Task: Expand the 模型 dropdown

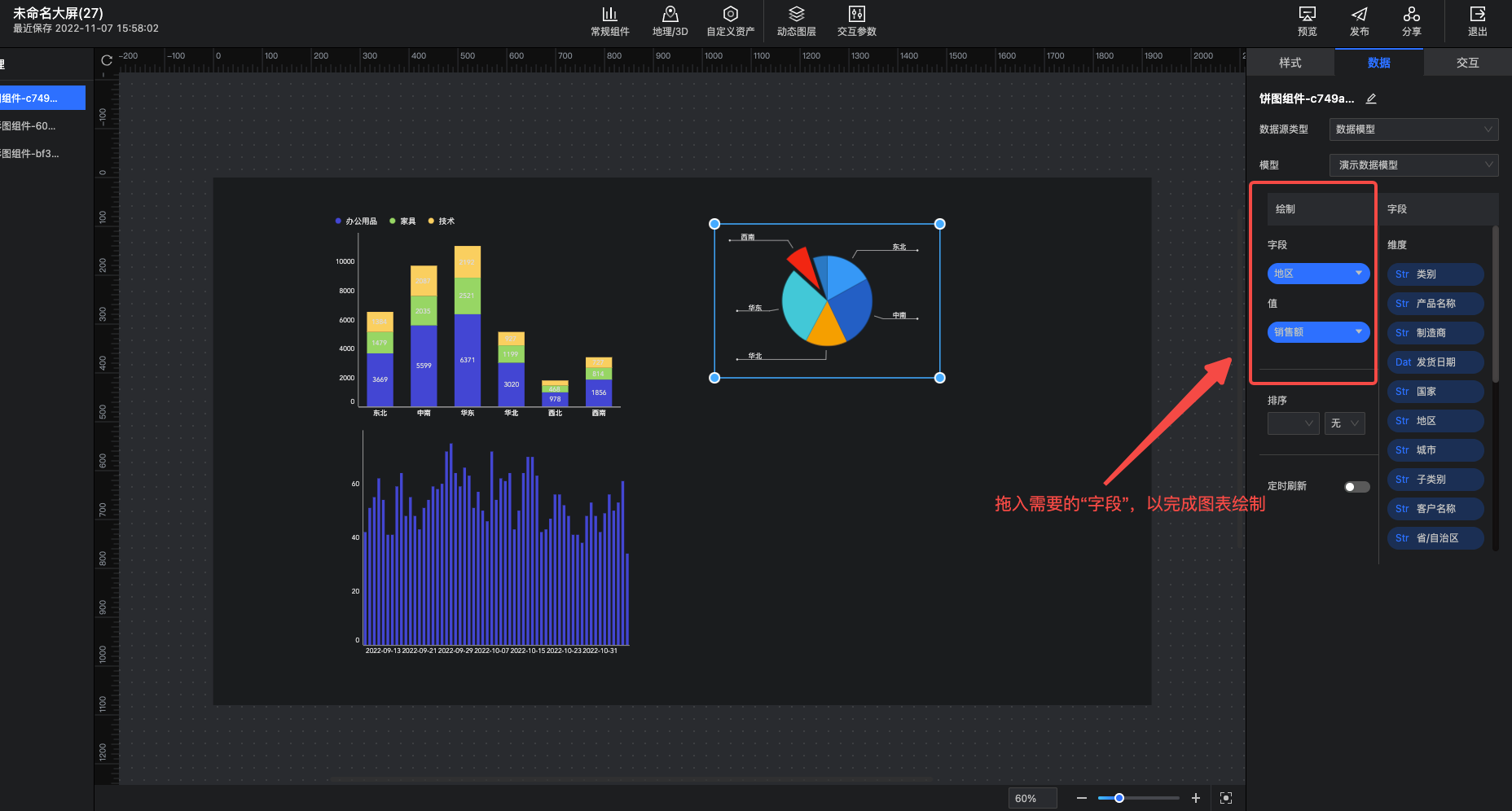Action: point(1413,165)
